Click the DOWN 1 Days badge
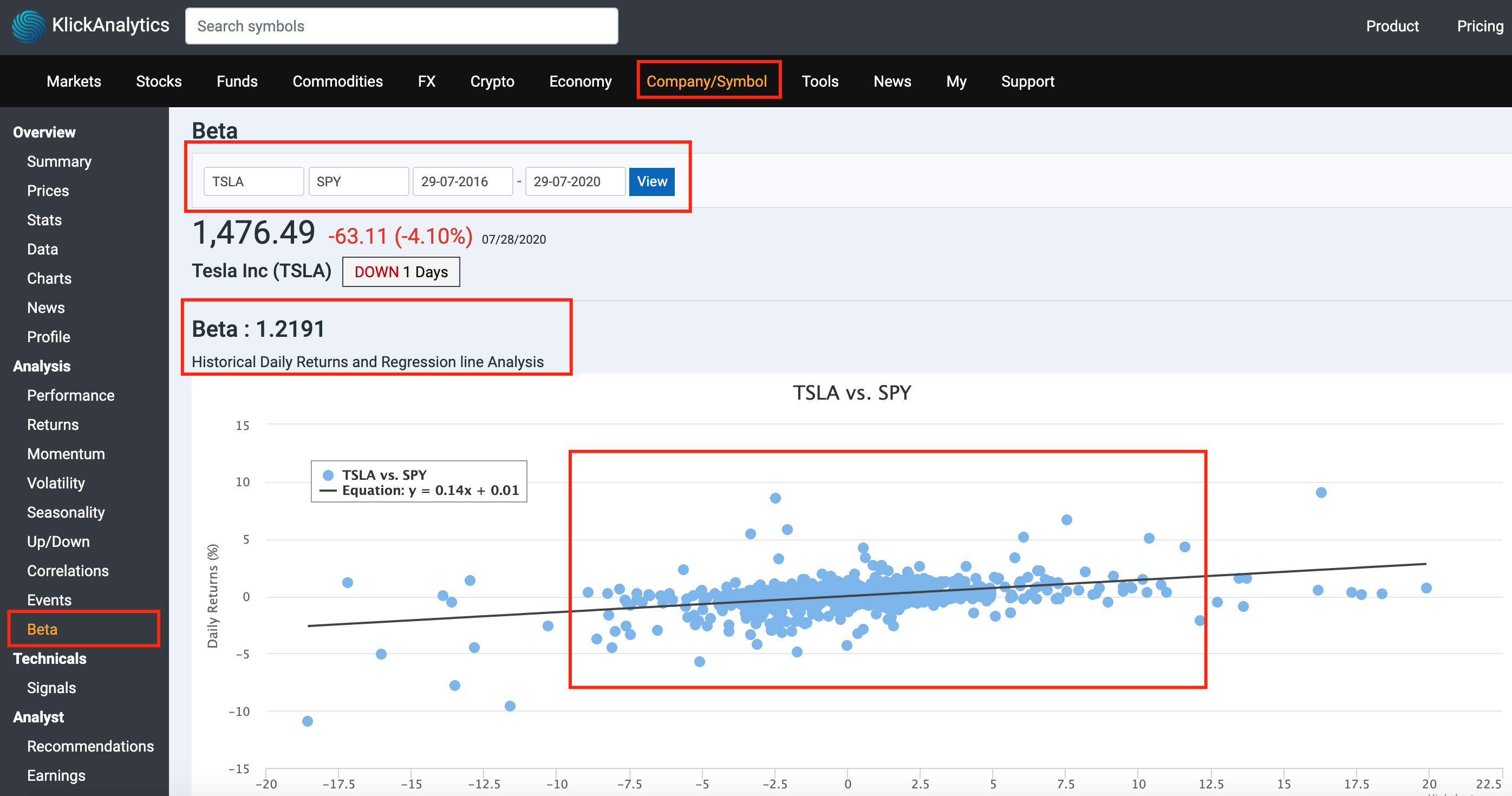Screen dimensions: 1512x796 pos(401,272)
